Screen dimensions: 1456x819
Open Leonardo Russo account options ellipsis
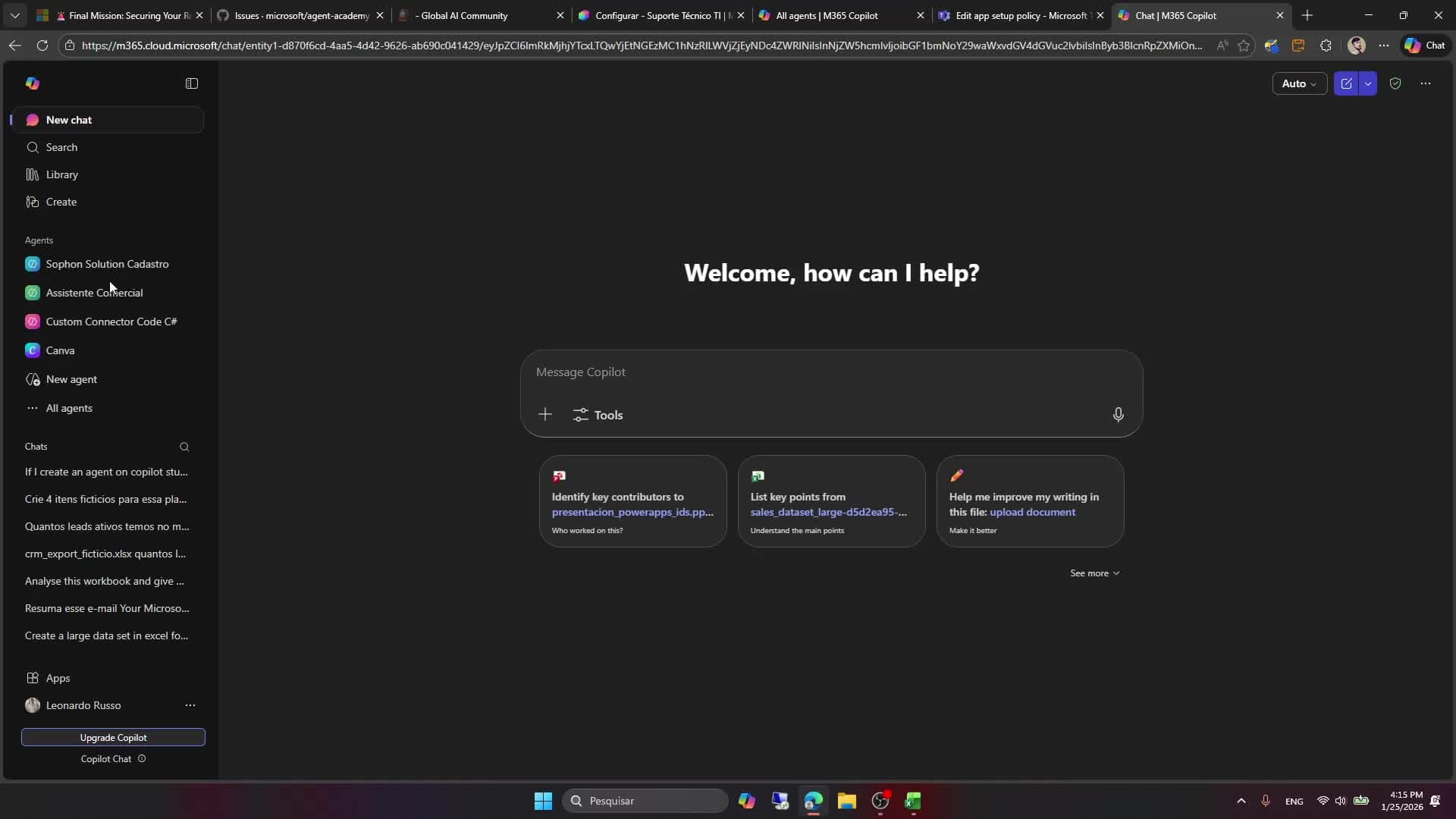(190, 705)
